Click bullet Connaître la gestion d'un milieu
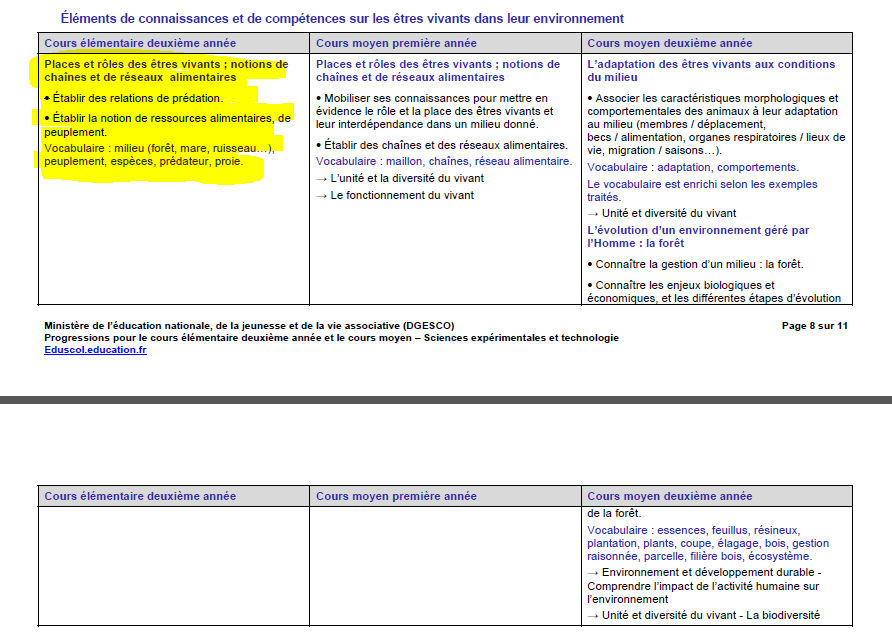Viewport: 892px width, 636px height. (699, 264)
